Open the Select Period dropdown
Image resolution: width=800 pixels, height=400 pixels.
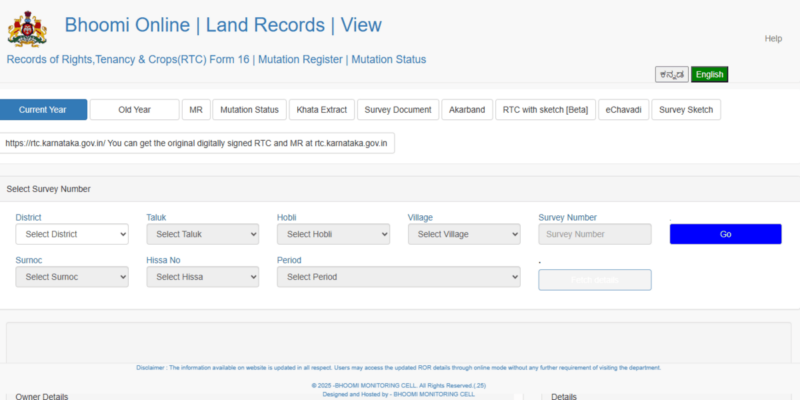click(398, 277)
